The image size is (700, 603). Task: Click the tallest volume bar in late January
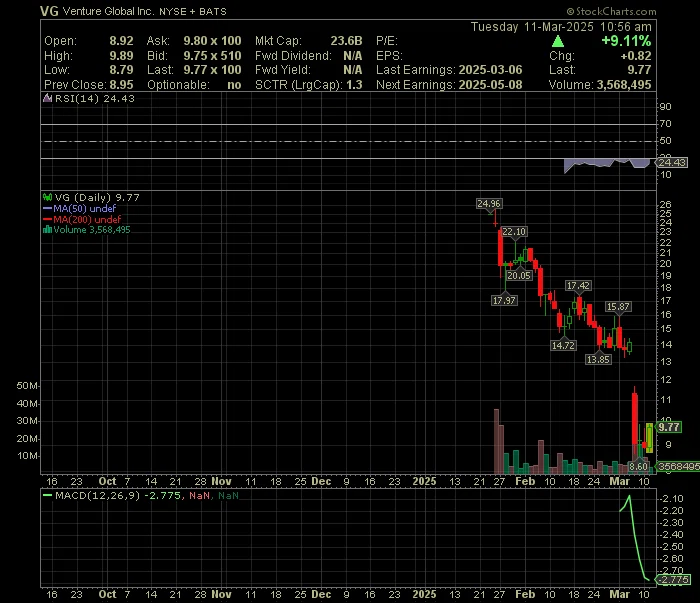496,441
